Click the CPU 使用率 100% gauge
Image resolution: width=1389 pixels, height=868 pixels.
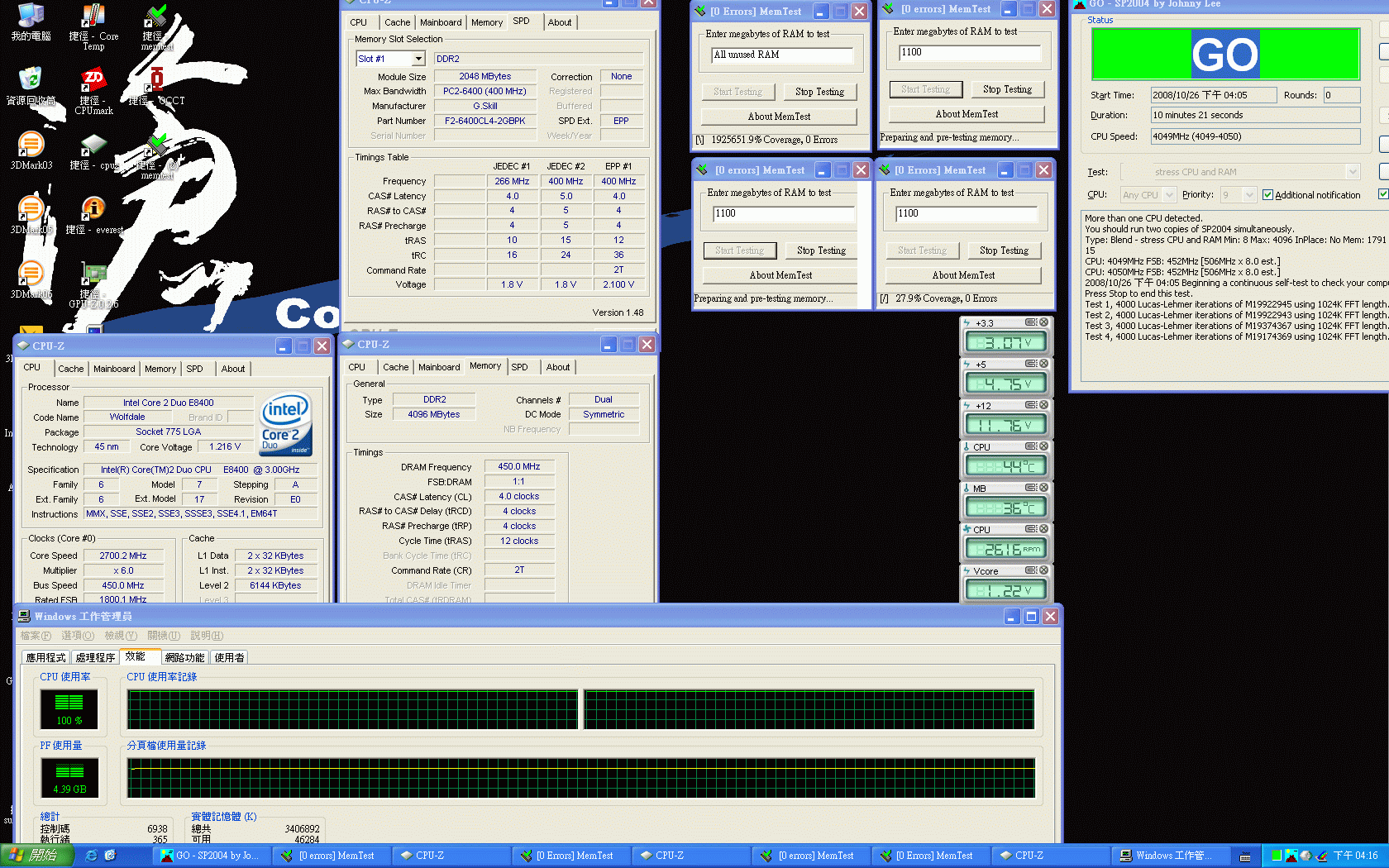(x=69, y=708)
